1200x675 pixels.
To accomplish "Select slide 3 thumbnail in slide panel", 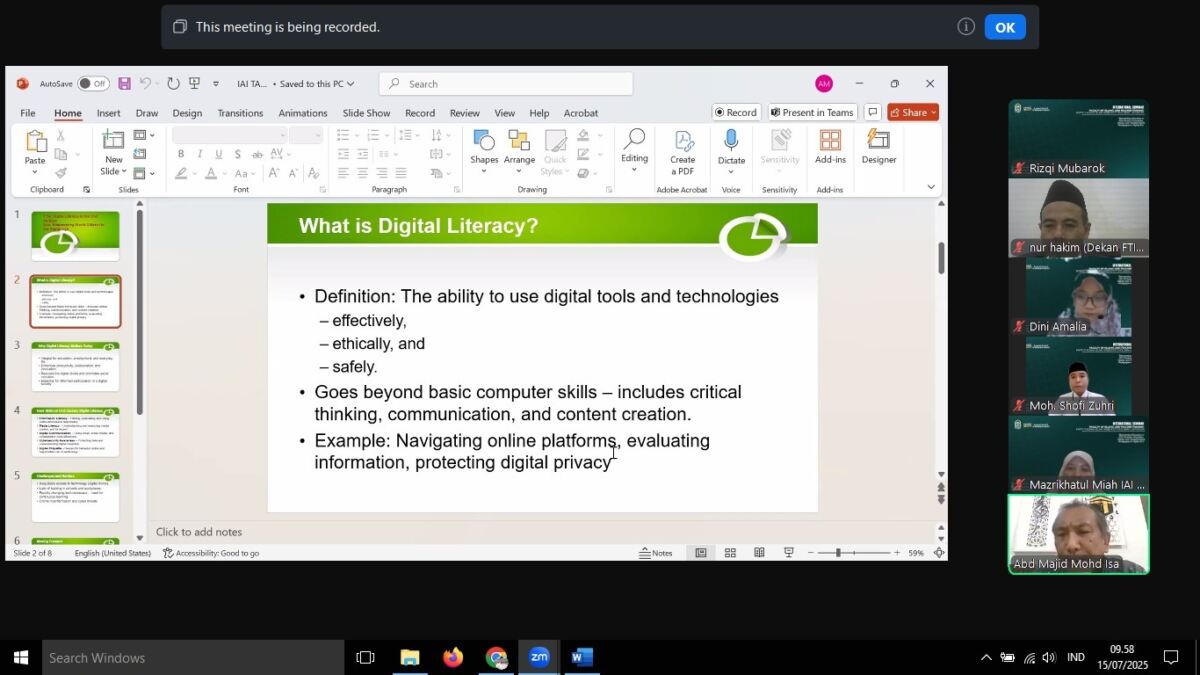I will coord(75,366).
